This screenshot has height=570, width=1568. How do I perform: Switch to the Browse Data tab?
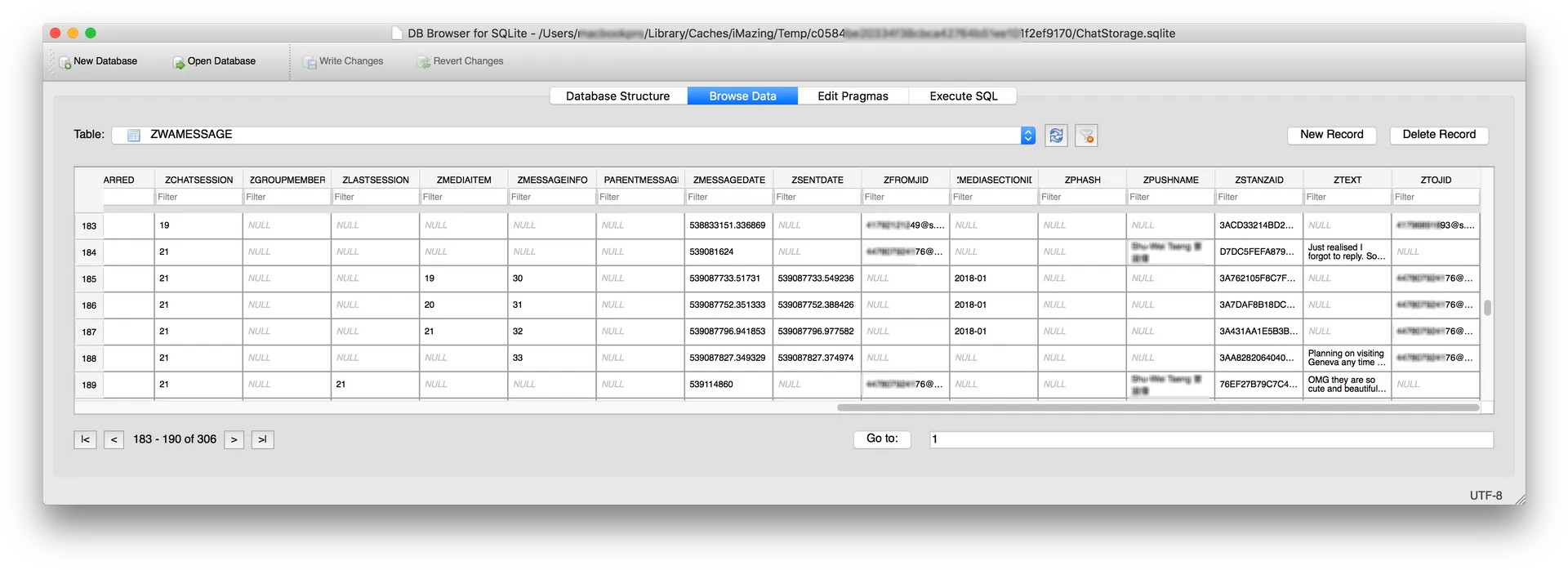[742, 96]
